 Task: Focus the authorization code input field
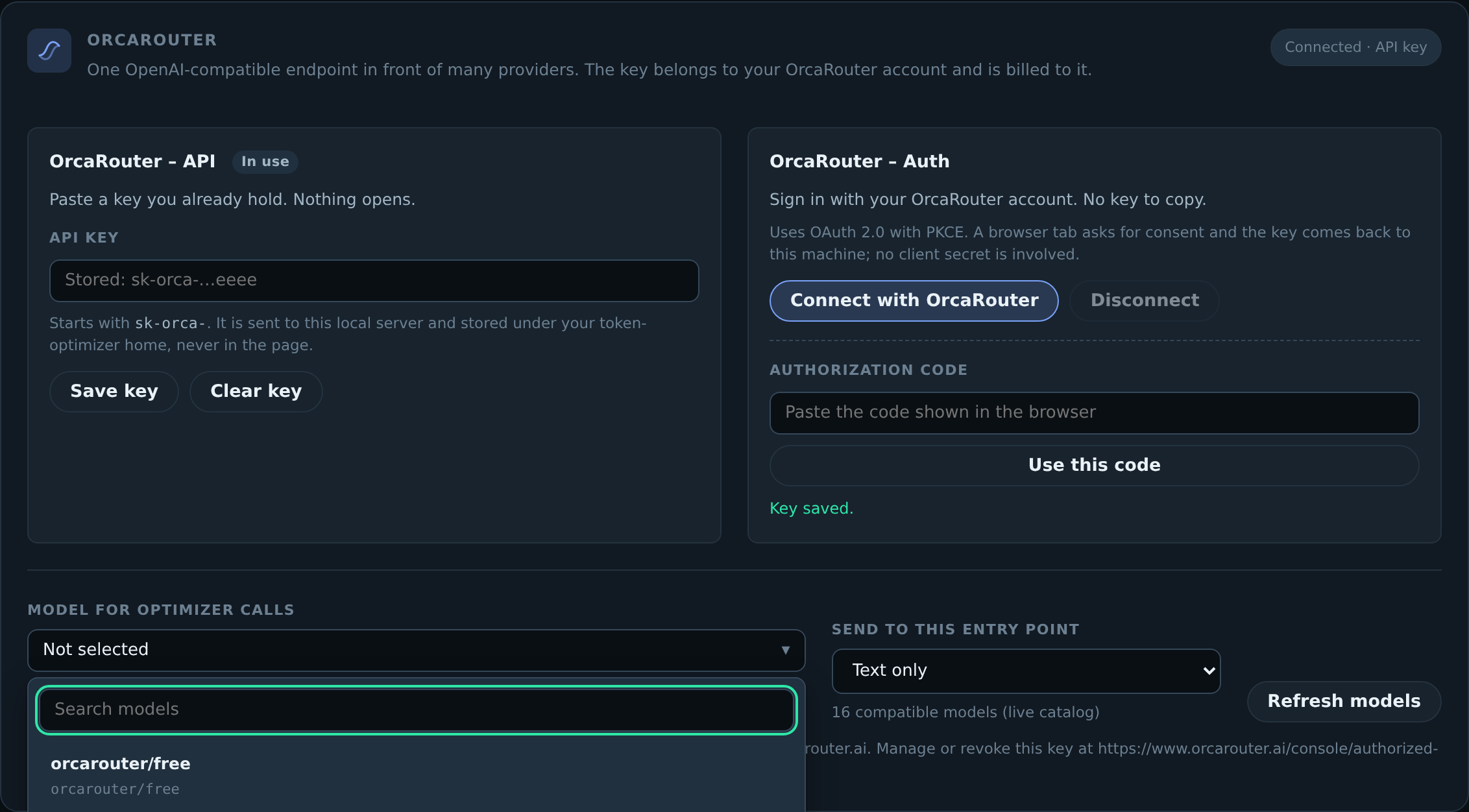[x=1094, y=412]
